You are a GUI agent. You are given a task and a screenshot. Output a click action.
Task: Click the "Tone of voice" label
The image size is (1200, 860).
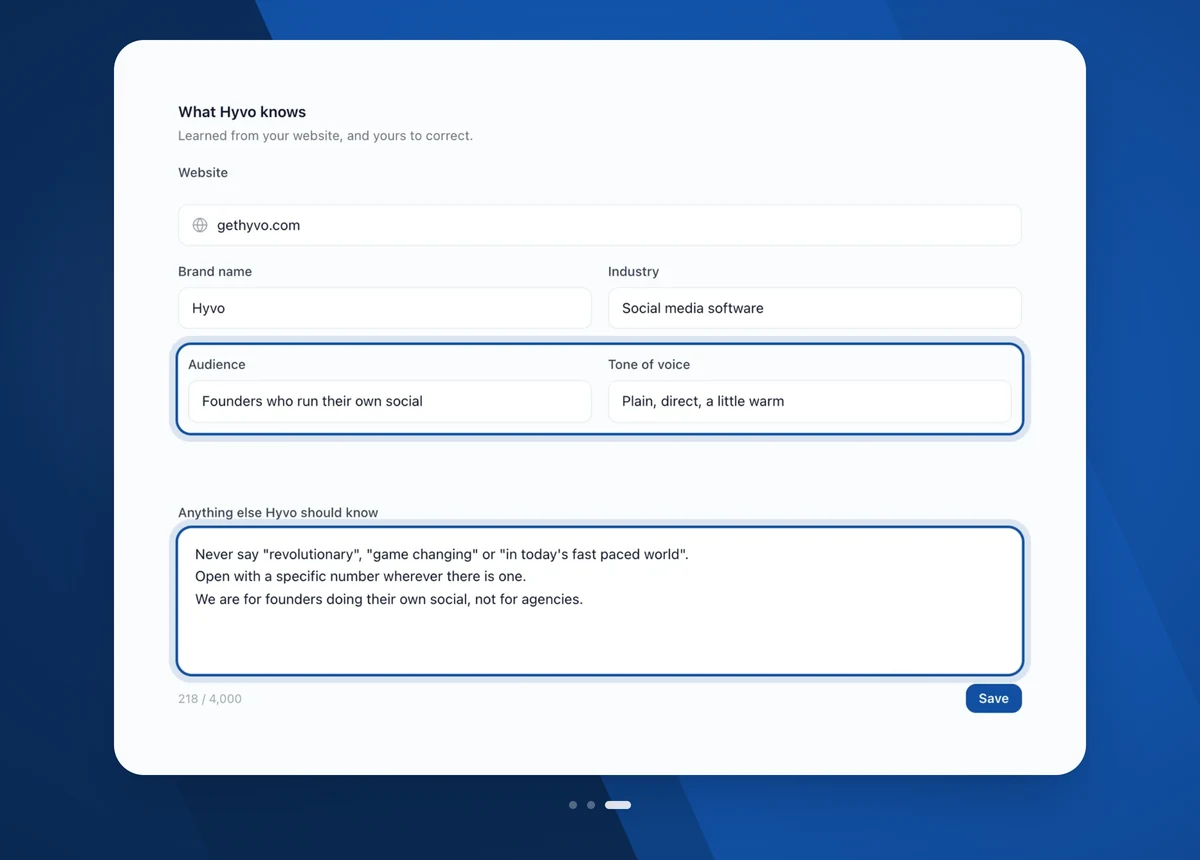[x=649, y=364]
